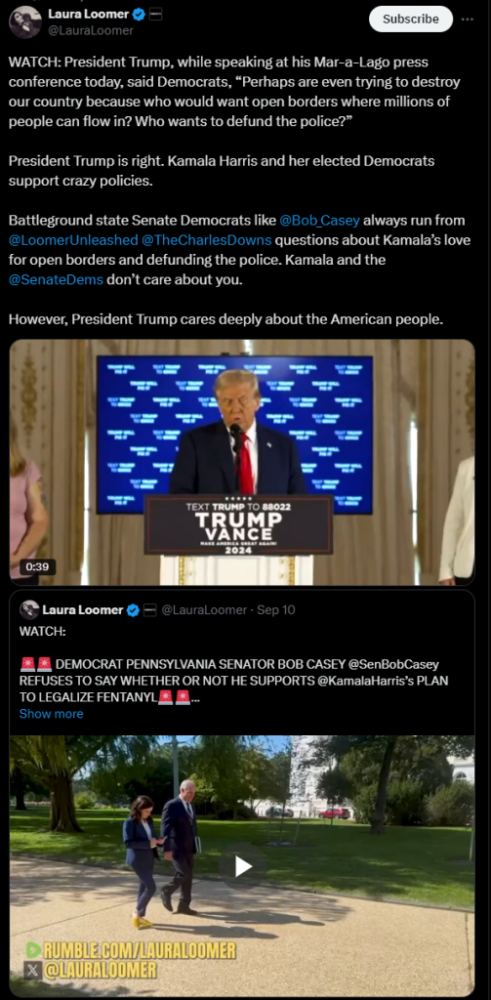
Task: Open the @TheCharlesDowns mention
Action: pos(207,240)
